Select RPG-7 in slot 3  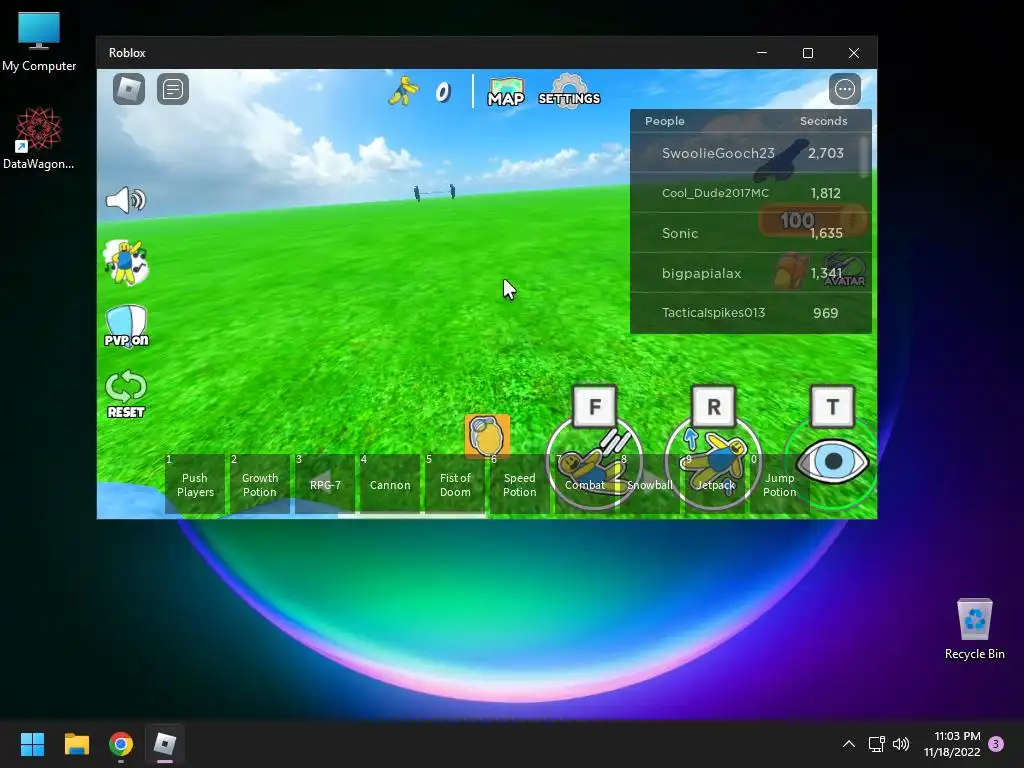click(x=325, y=485)
